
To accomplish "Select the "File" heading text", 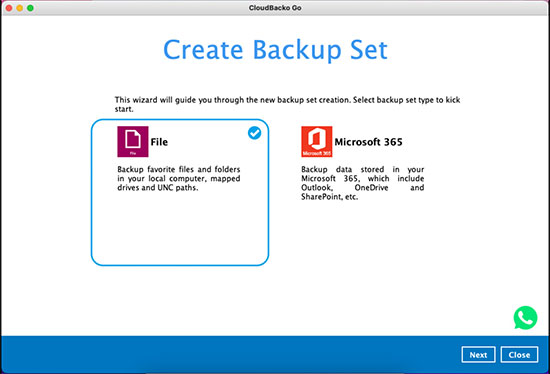I will (x=159, y=142).
